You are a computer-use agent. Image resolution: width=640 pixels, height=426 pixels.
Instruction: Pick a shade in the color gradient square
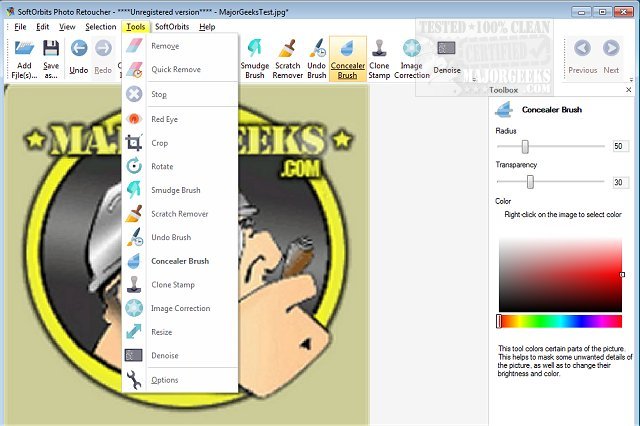(560, 275)
